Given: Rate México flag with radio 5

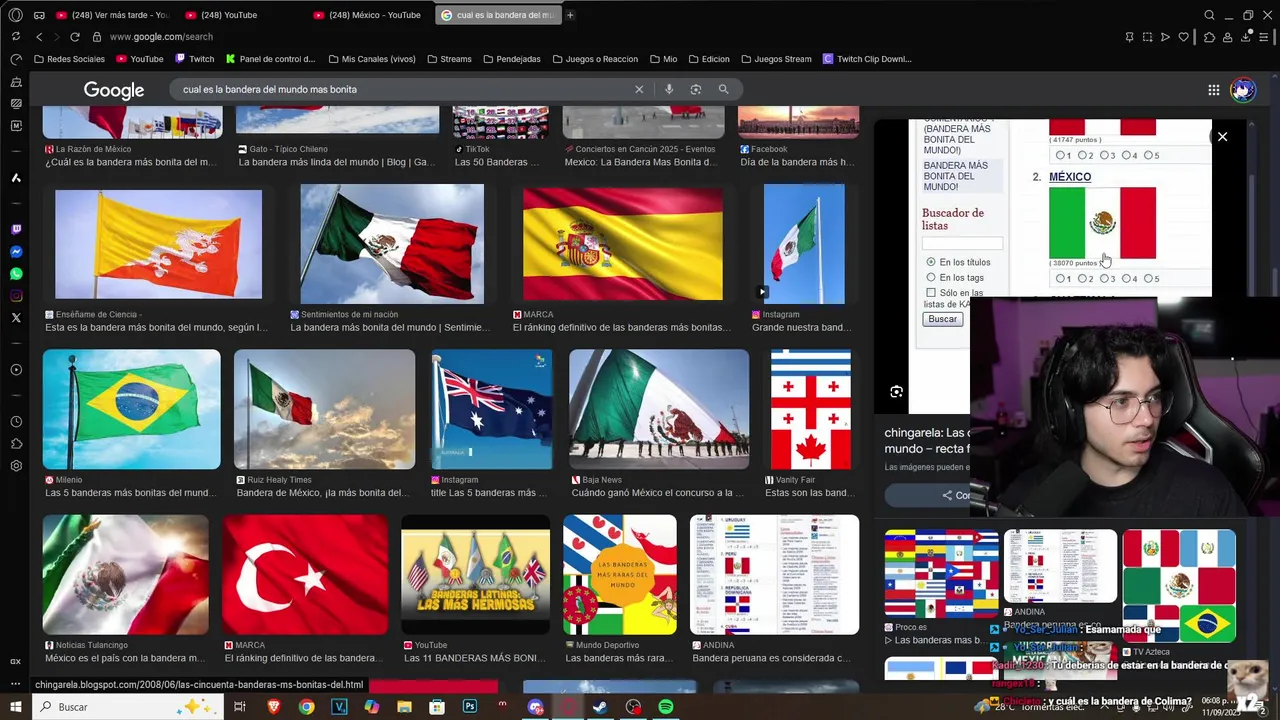Looking at the screenshot, I should (x=1148, y=279).
